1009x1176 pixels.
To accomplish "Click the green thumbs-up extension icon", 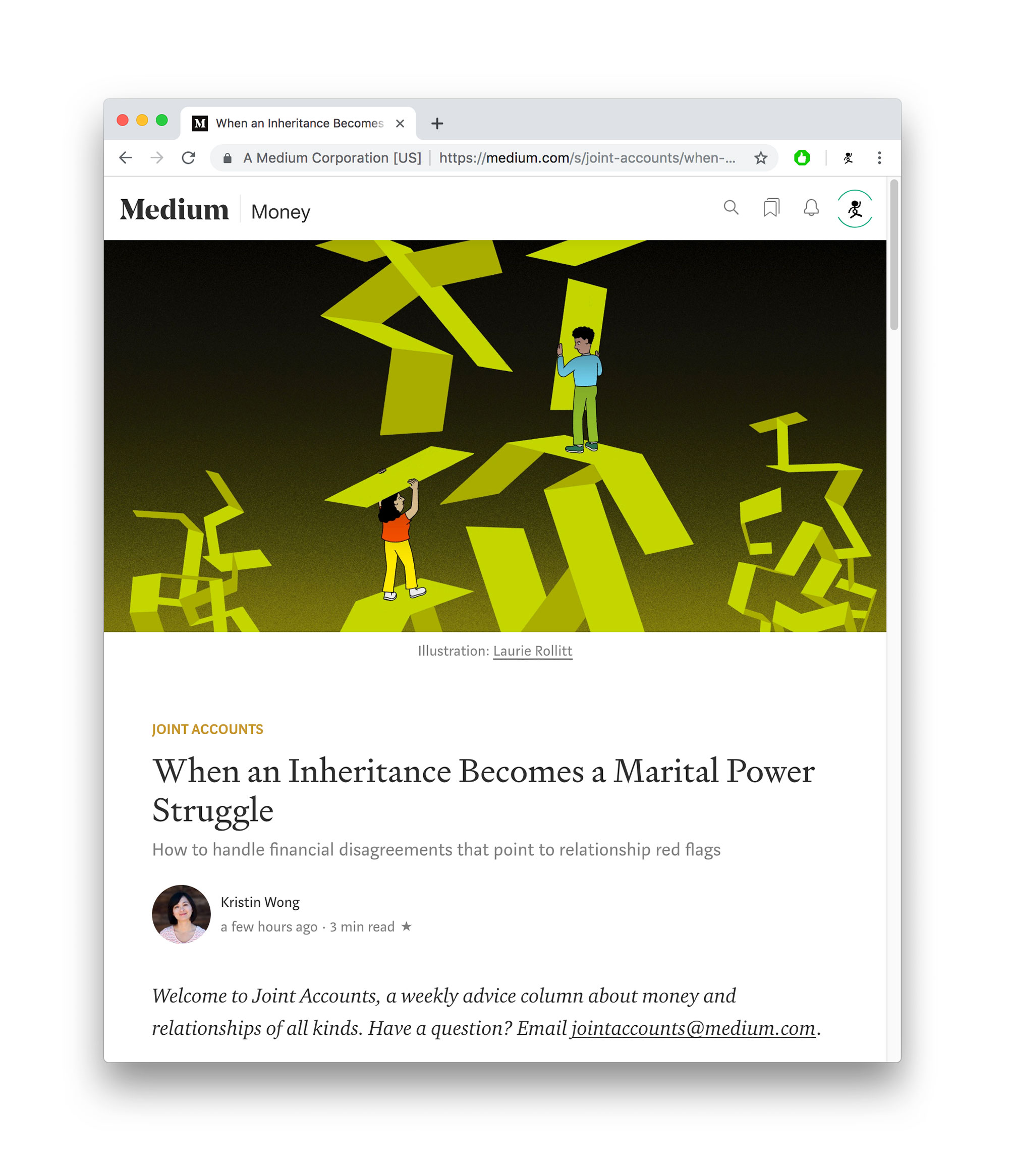I will point(802,158).
